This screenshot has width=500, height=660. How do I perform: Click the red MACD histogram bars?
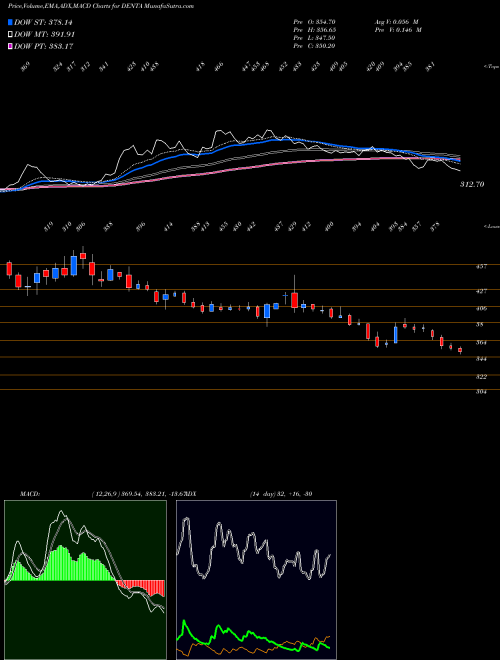click(x=140, y=588)
